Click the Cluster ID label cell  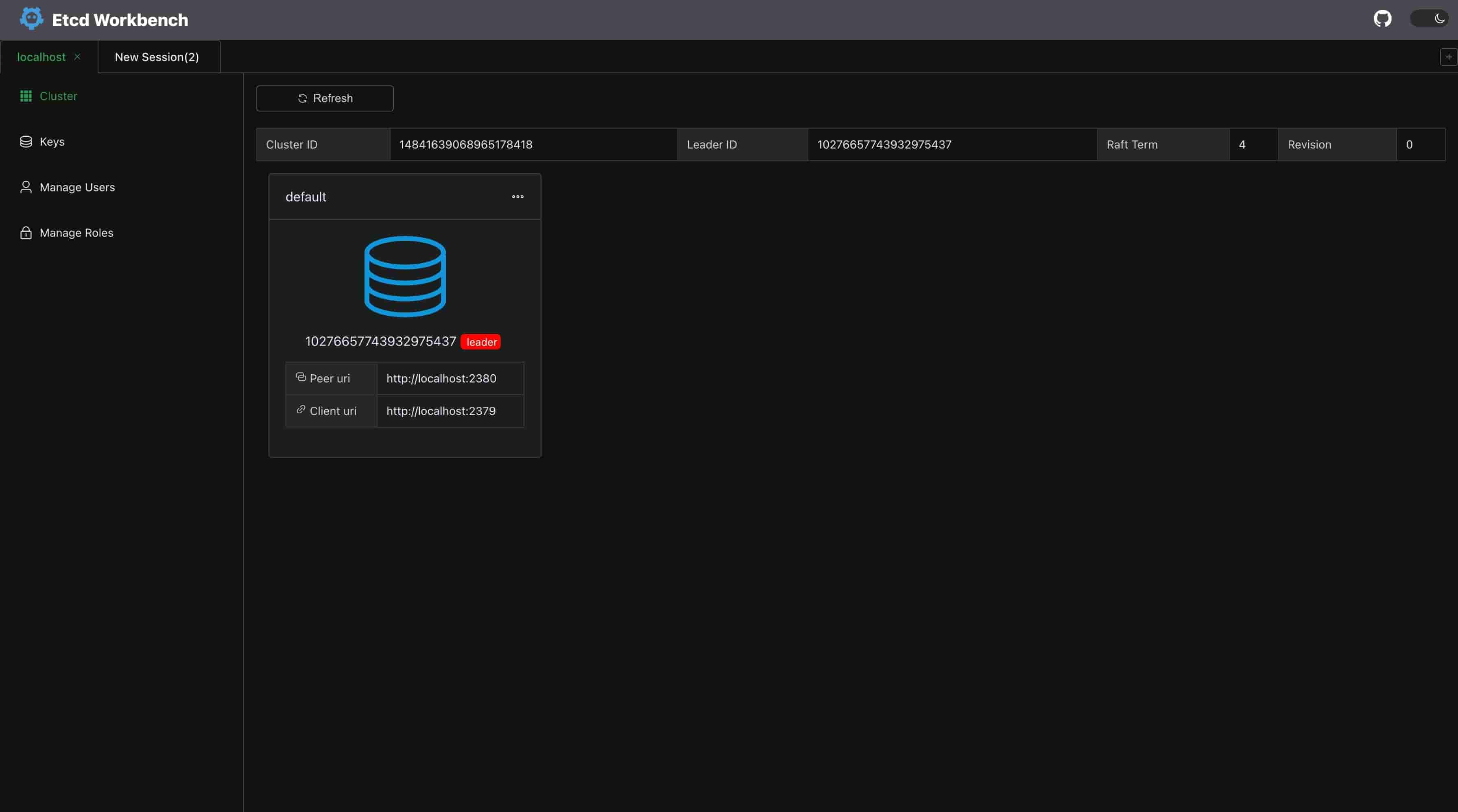pos(323,144)
